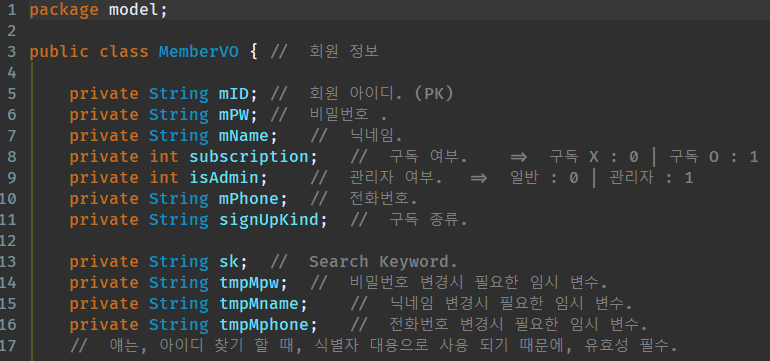
Task: Click line number 1 in the gutter
Action: (12, 10)
